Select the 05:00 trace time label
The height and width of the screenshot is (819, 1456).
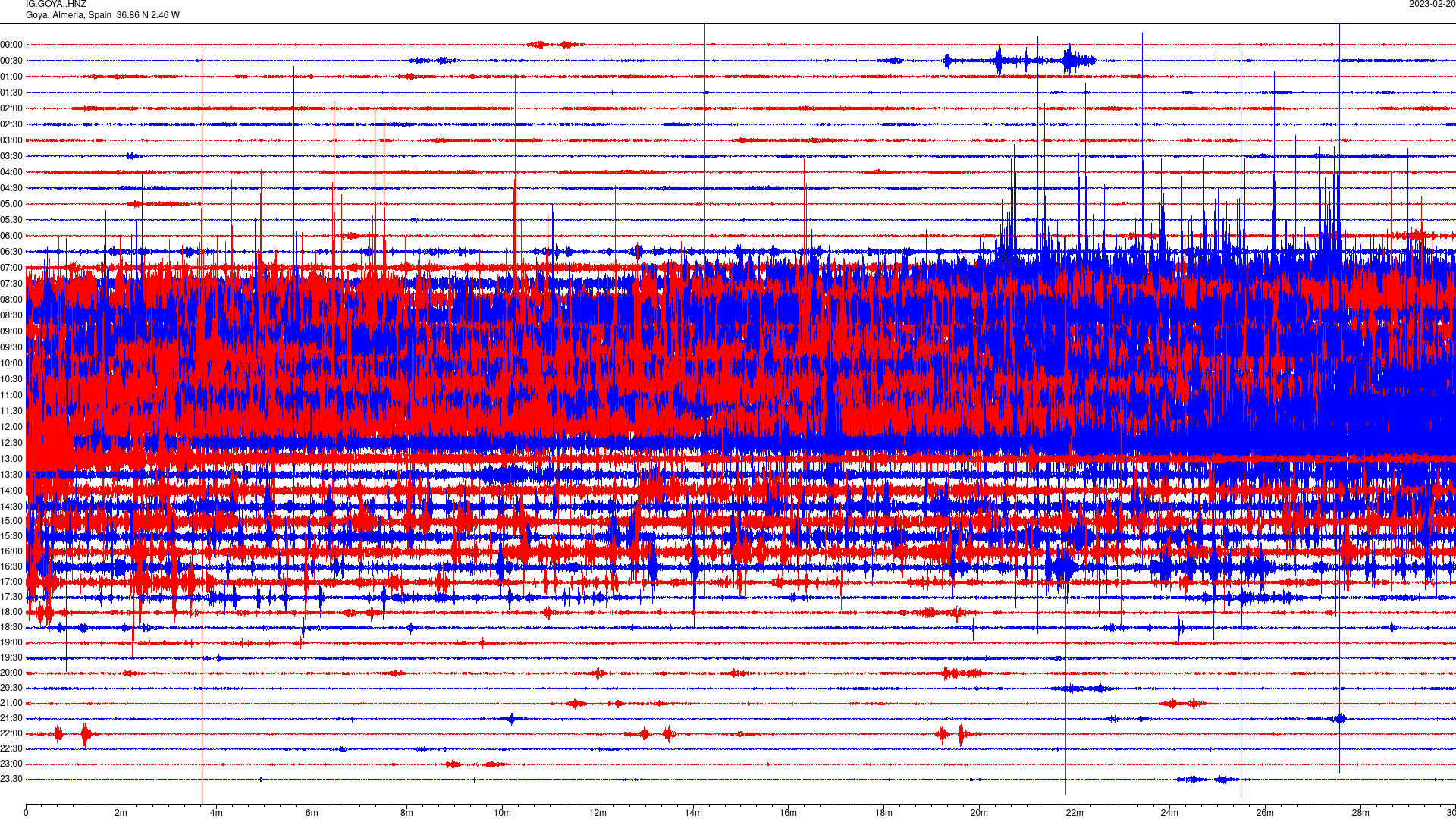[x=11, y=204]
